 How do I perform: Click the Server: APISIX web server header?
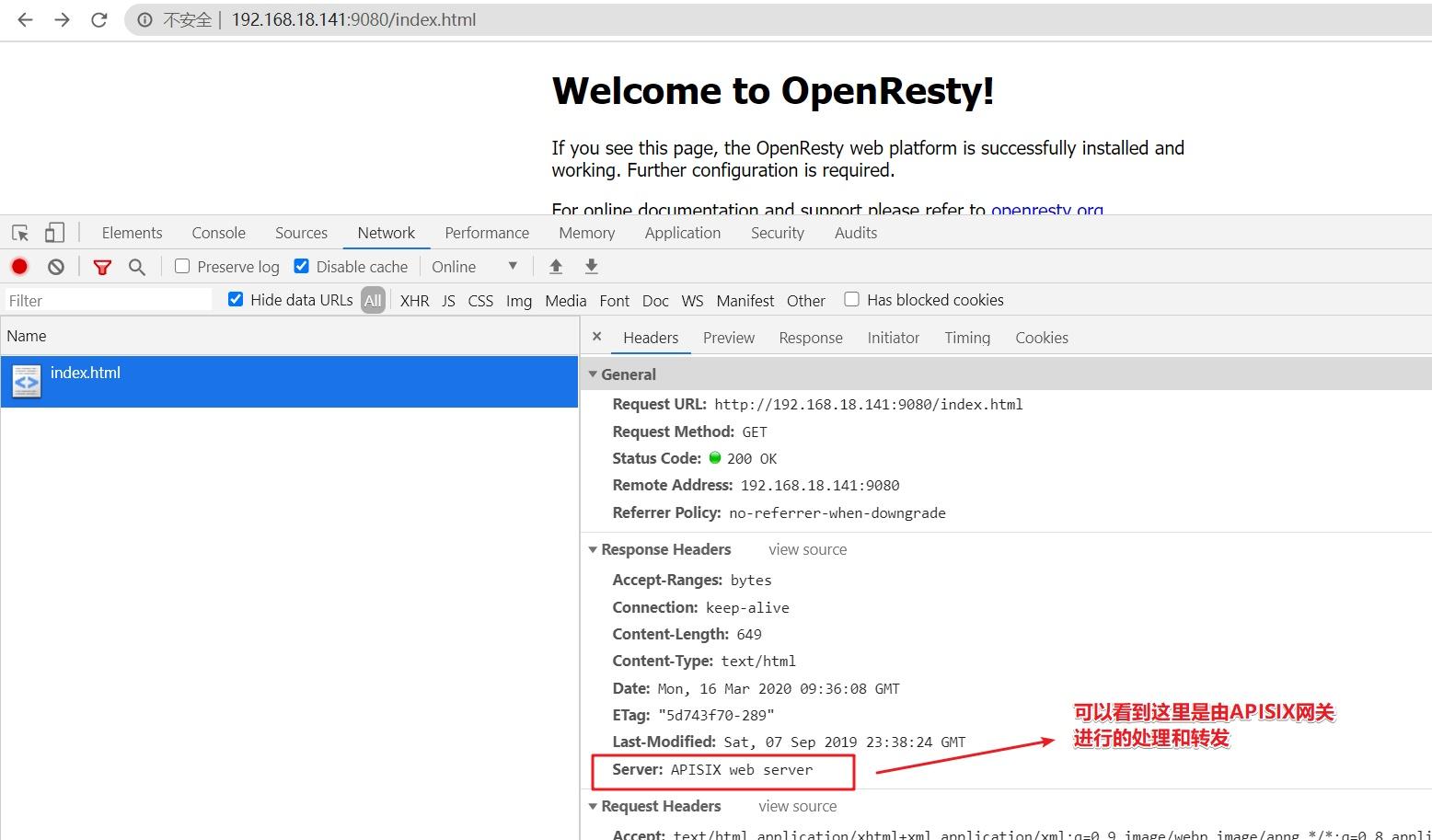(x=712, y=769)
